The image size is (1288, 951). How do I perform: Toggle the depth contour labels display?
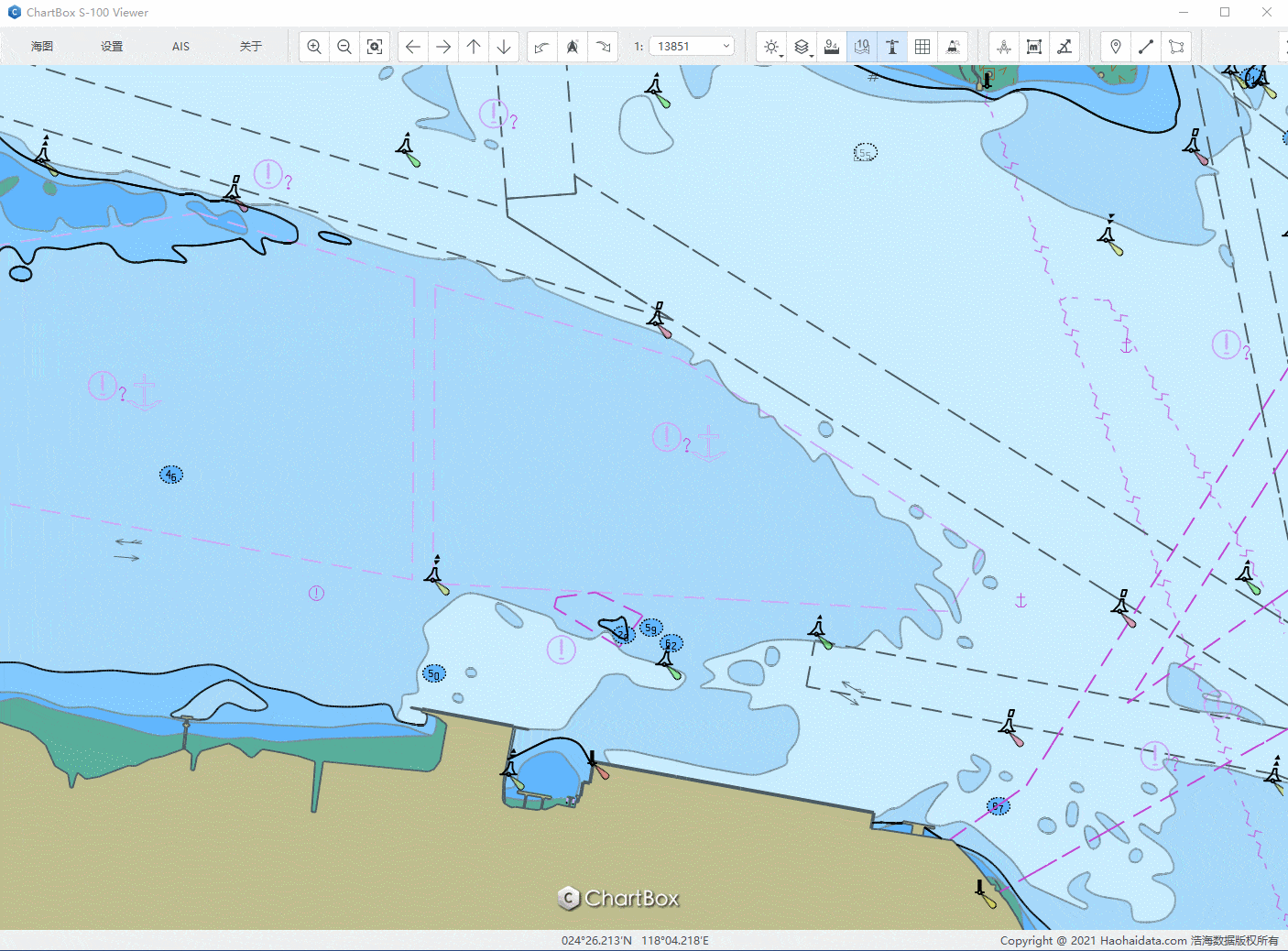point(862,47)
